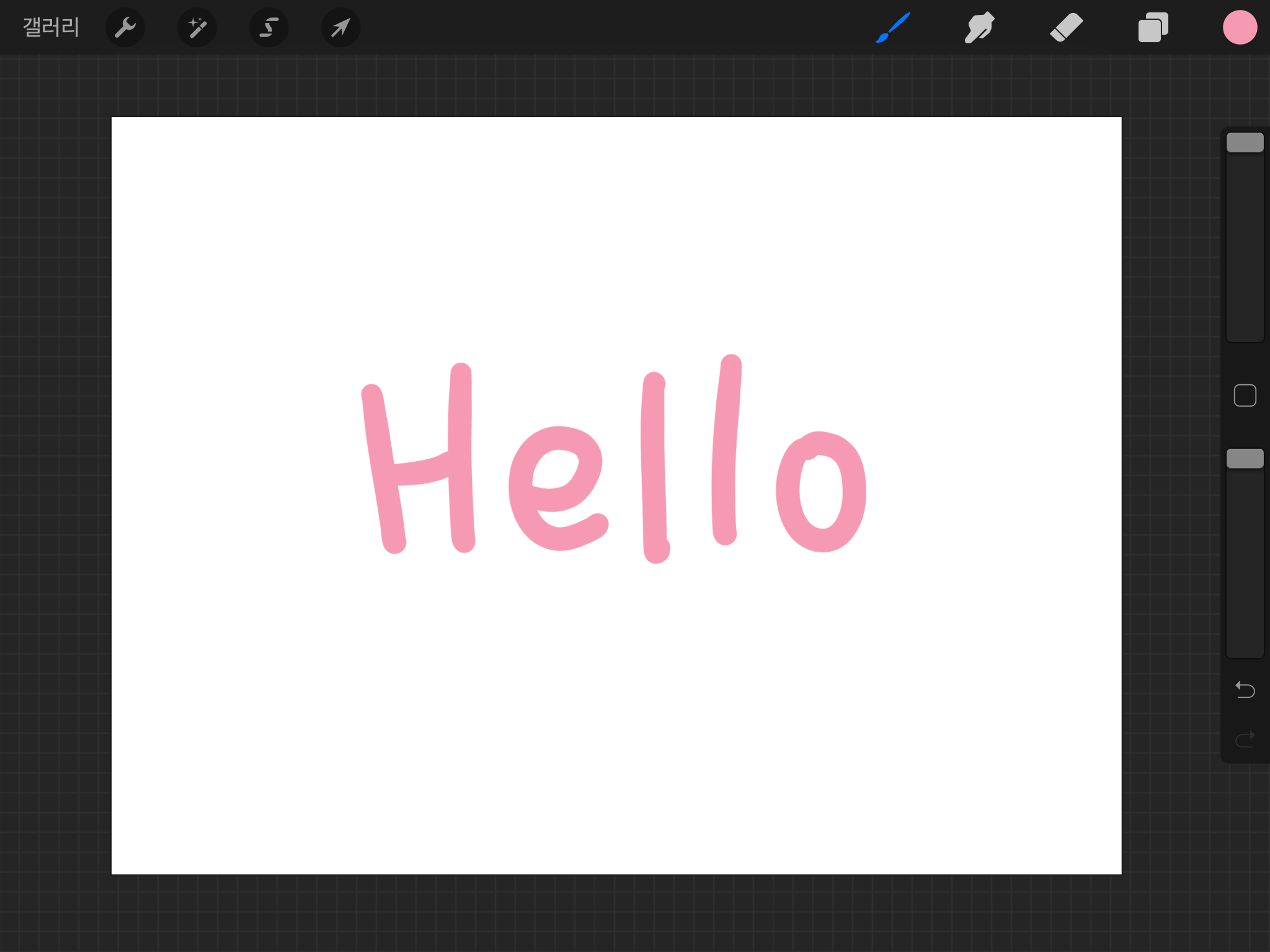1270x952 pixels.
Task: Activate the Selection S-shaped tool
Action: pyautogui.click(x=269, y=27)
